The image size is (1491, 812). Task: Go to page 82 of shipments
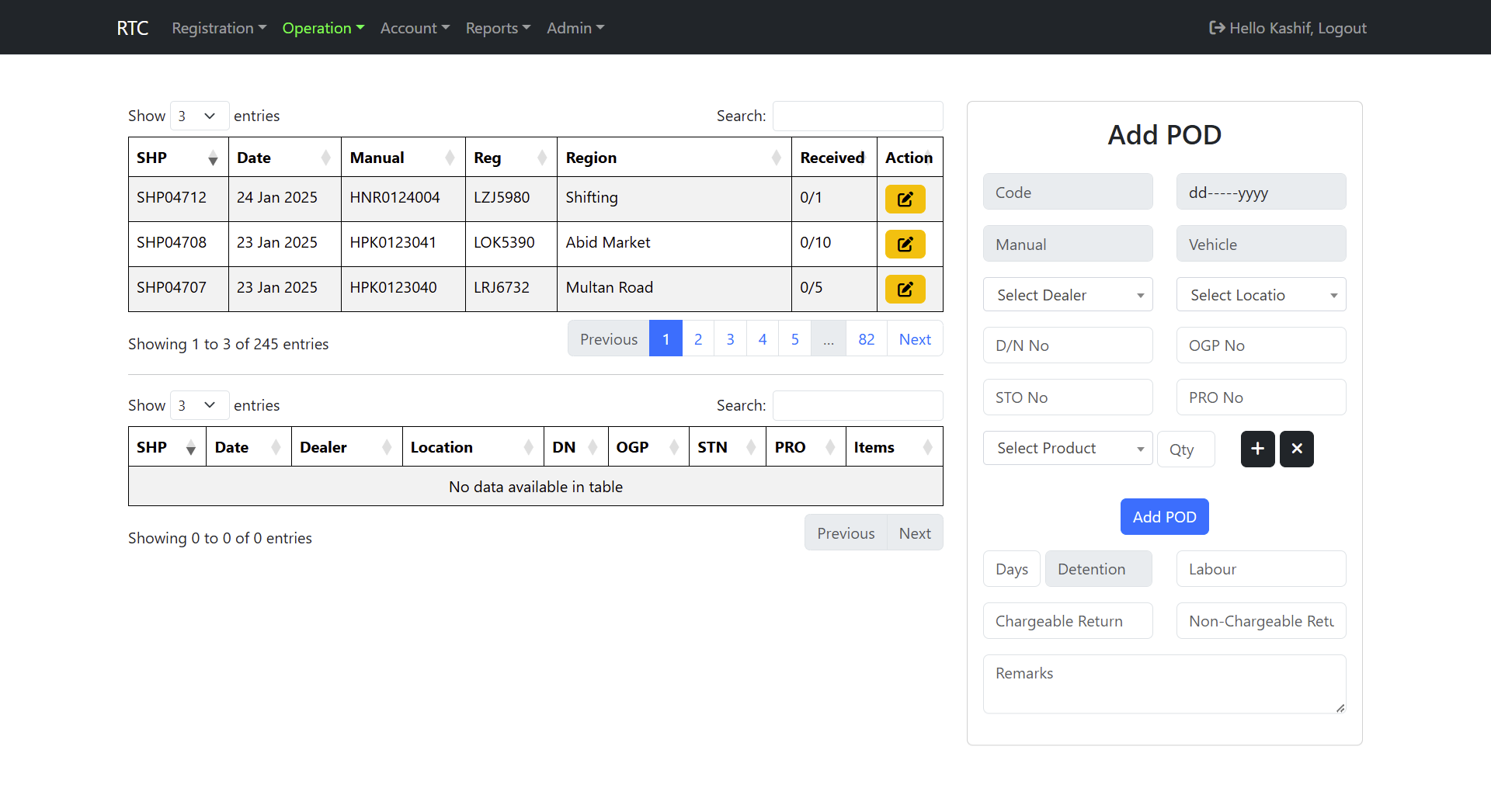866,339
